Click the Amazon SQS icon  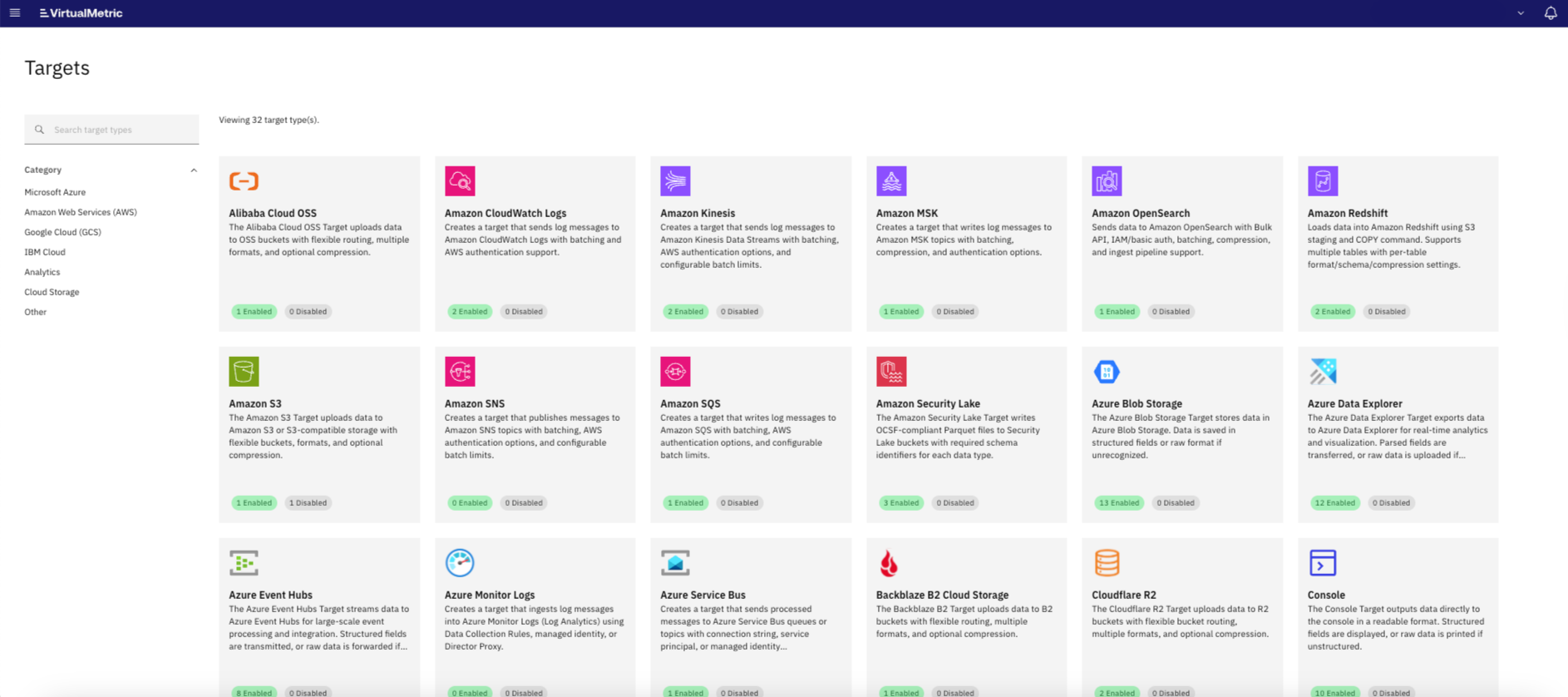tap(675, 371)
